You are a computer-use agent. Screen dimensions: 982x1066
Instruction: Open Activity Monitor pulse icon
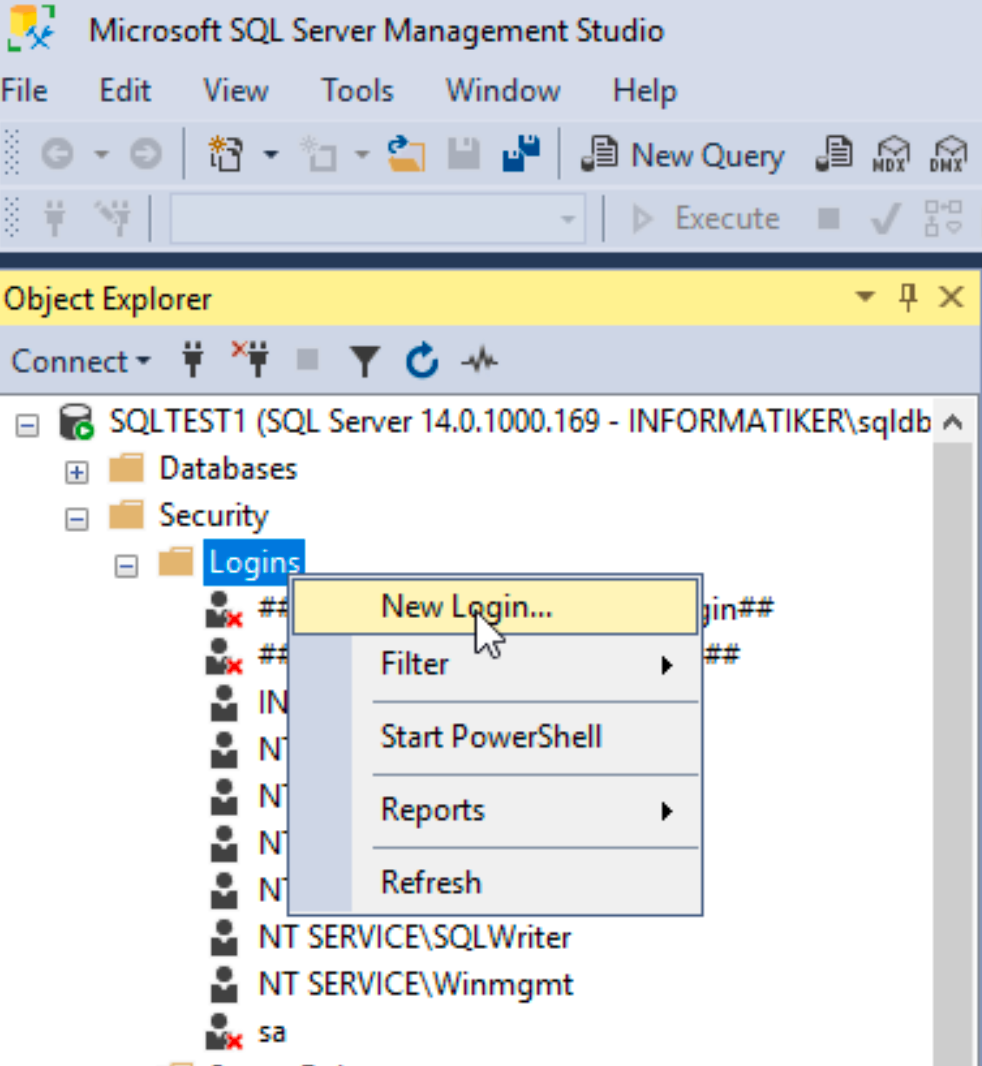pos(479,361)
